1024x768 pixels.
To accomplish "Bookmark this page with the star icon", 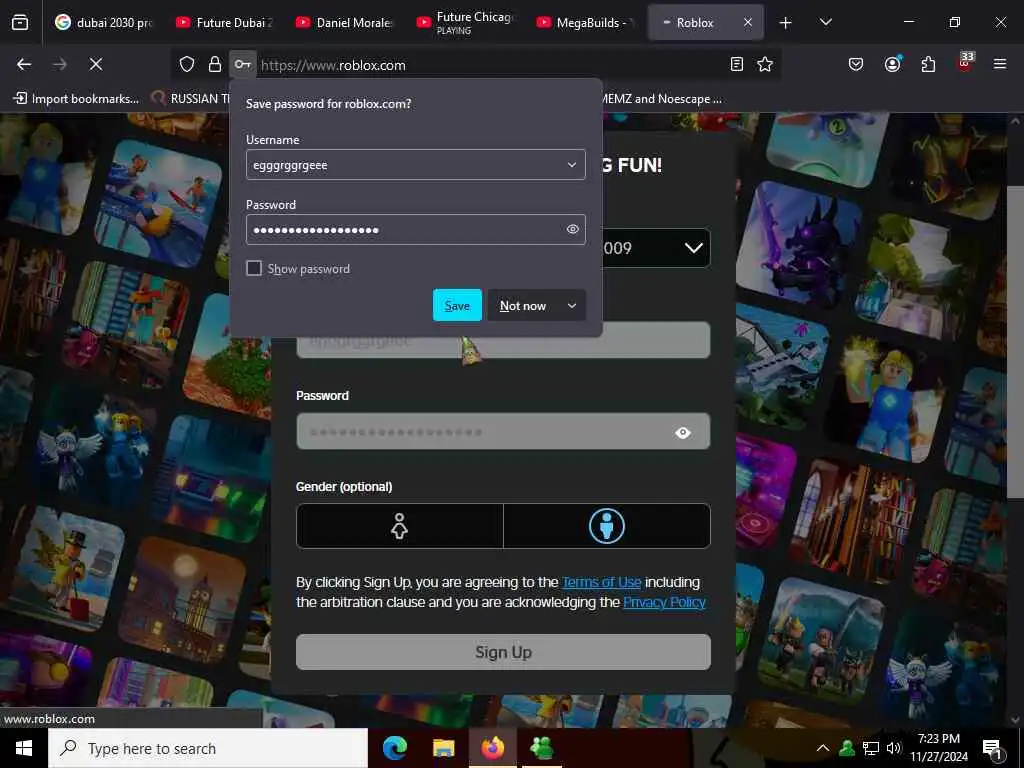I will 765,64.
